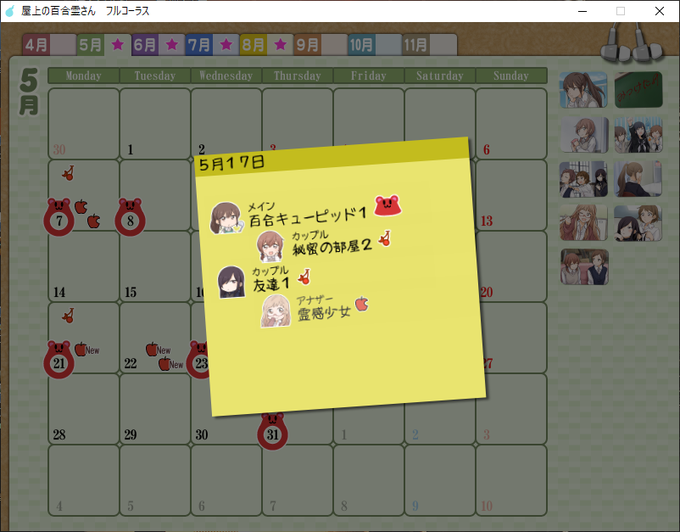Select the June 9 Saturday cell
Image resolution: width=680 pixels, height=532 pixels.
click(440, 480)
